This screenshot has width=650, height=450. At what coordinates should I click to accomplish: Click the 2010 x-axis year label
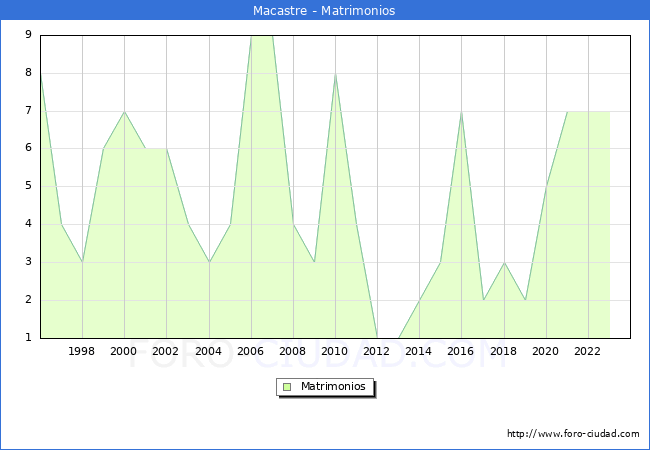pos(335,351)
